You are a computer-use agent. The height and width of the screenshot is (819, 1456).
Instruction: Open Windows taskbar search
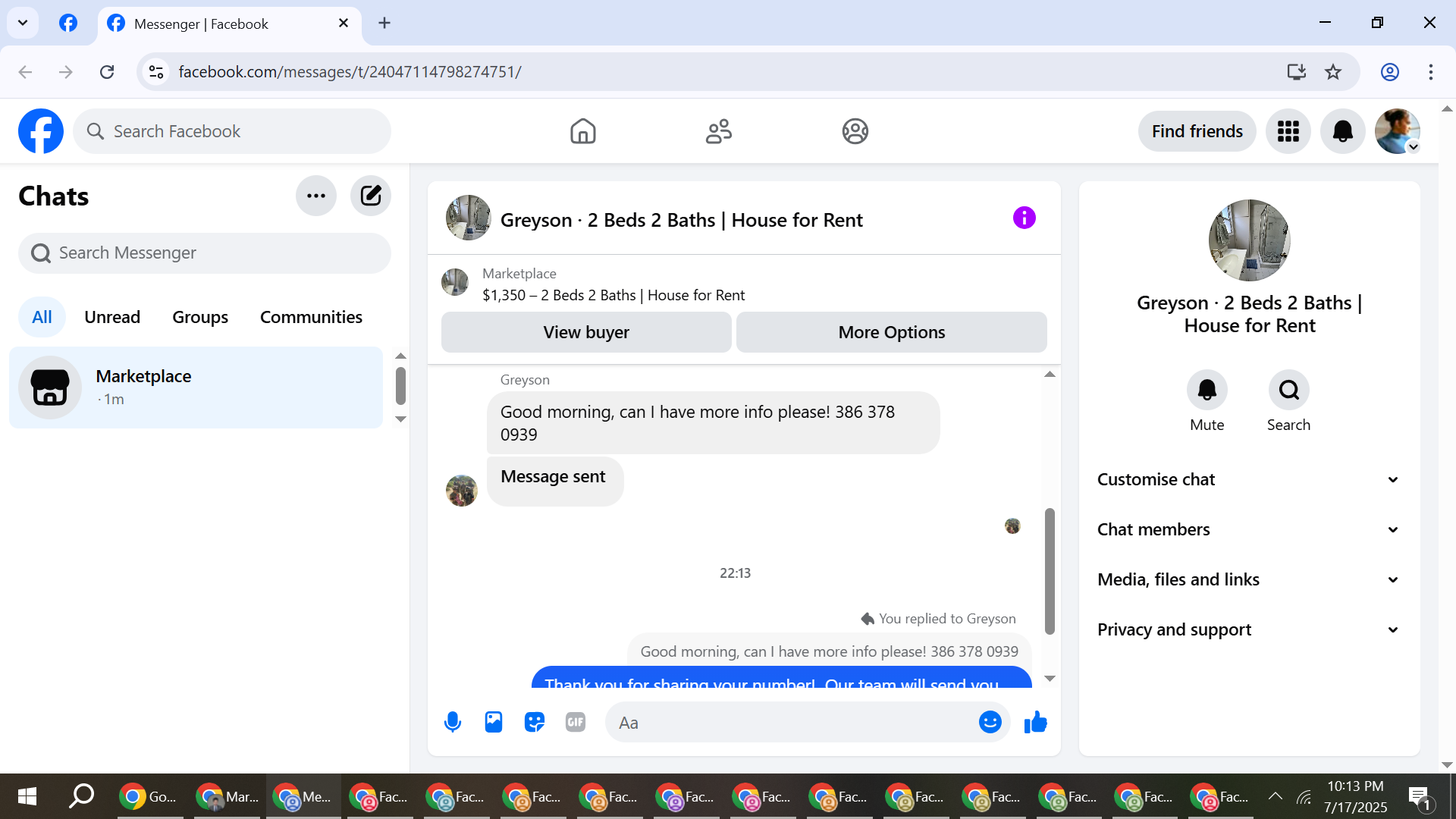tap(81, 796)
